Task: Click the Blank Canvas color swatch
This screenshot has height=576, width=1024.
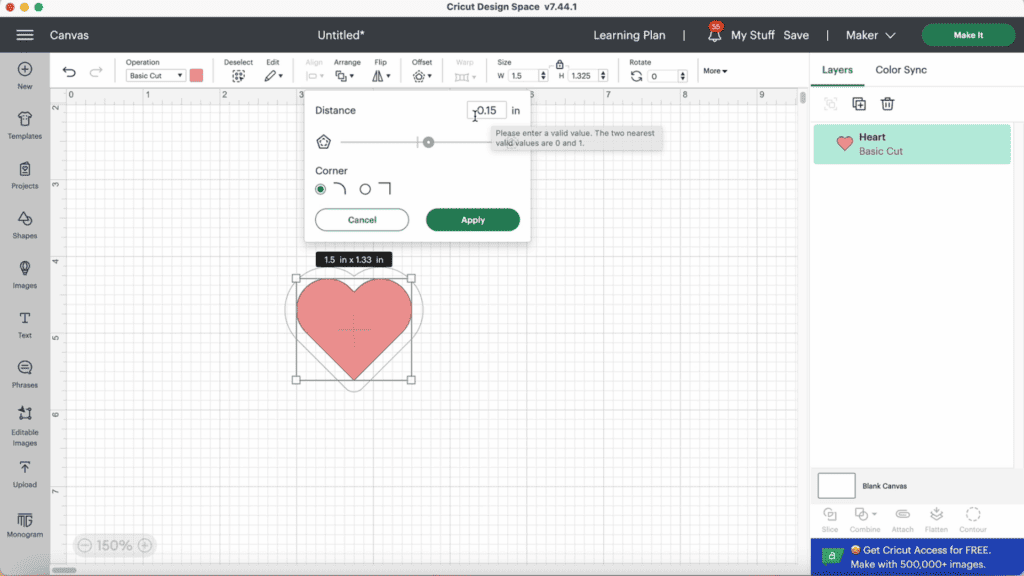Action: coord(837,486)
